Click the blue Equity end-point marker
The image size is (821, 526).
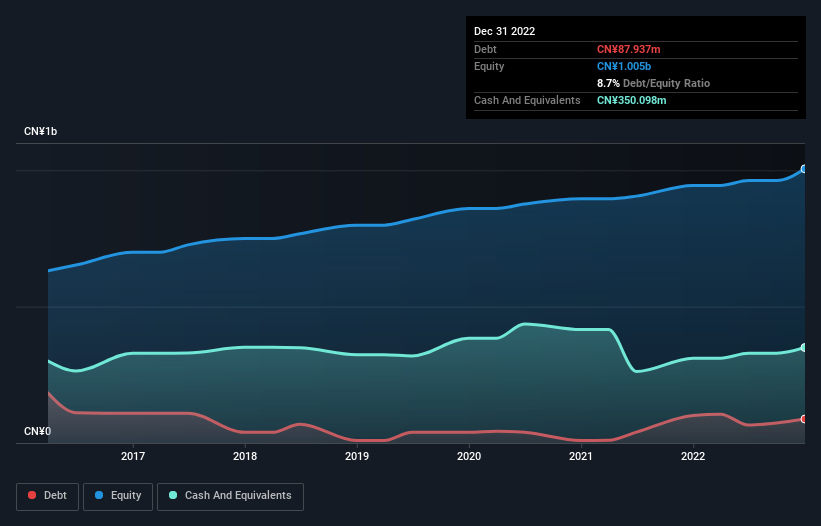(804, 169)
